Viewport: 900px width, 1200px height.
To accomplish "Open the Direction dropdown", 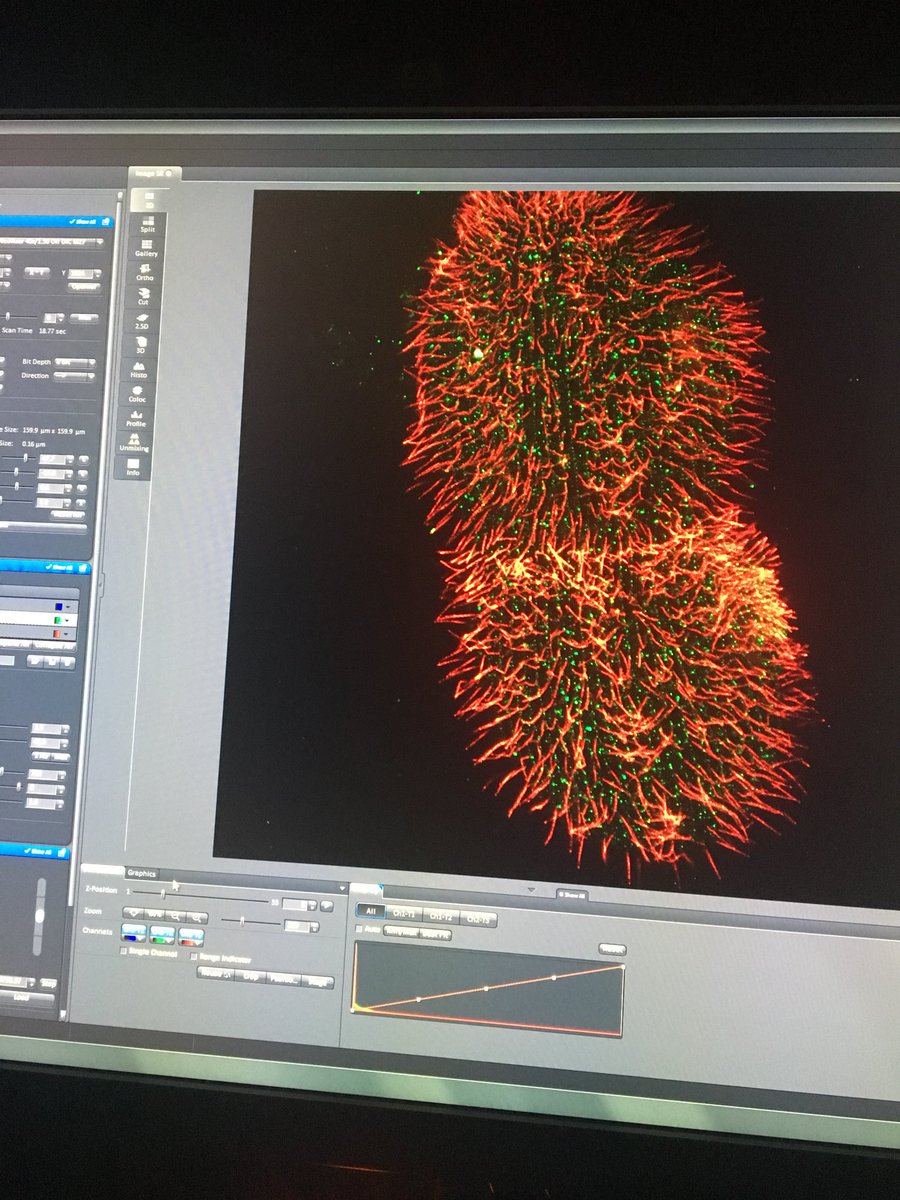I will point(75,376).
